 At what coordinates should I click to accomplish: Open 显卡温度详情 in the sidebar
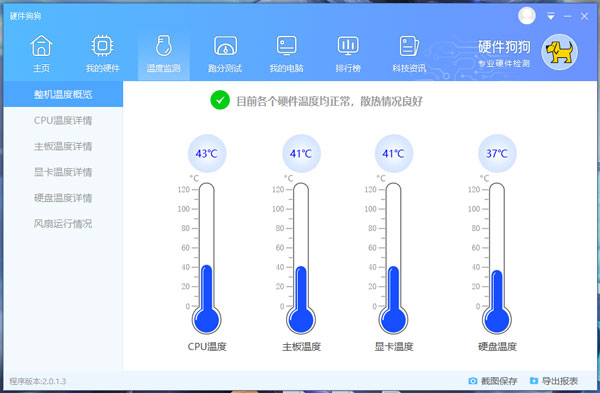coord(63,172)
